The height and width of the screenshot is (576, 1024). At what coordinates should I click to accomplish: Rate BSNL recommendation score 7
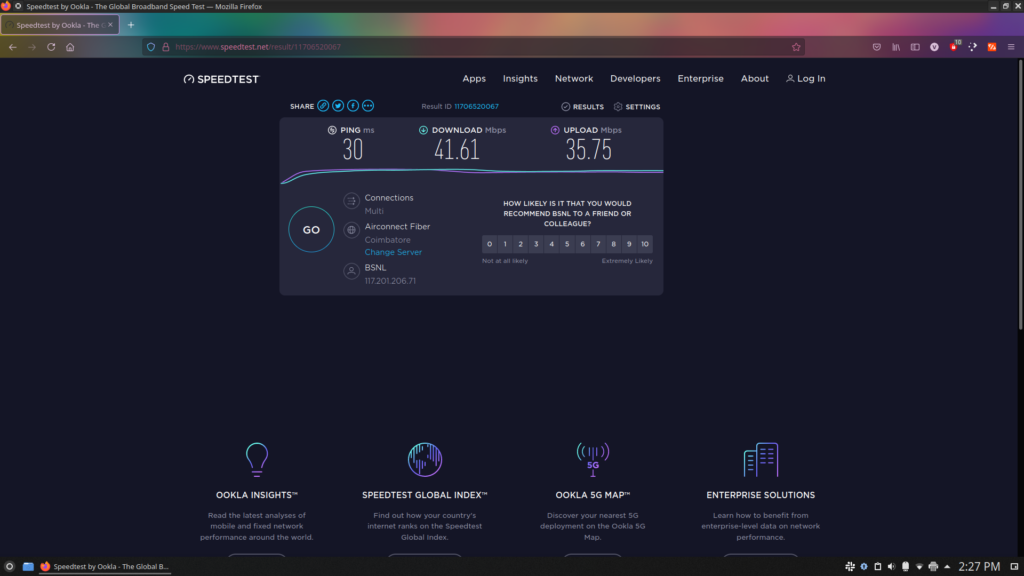pos(598,244)
